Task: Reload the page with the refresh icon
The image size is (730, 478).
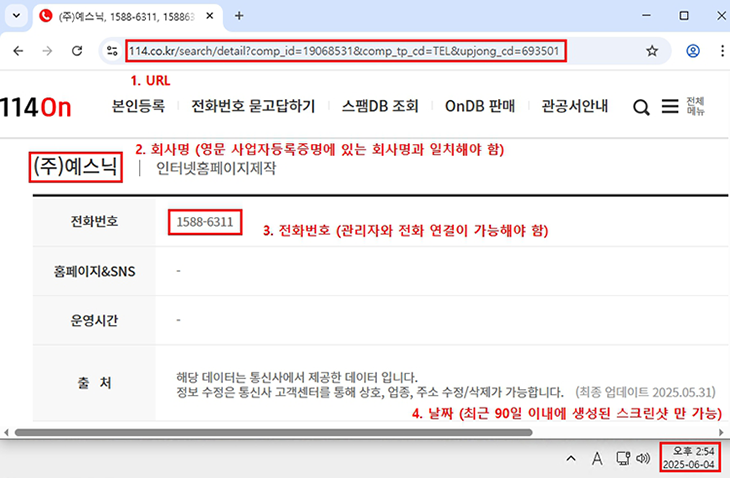Action: 77,51
